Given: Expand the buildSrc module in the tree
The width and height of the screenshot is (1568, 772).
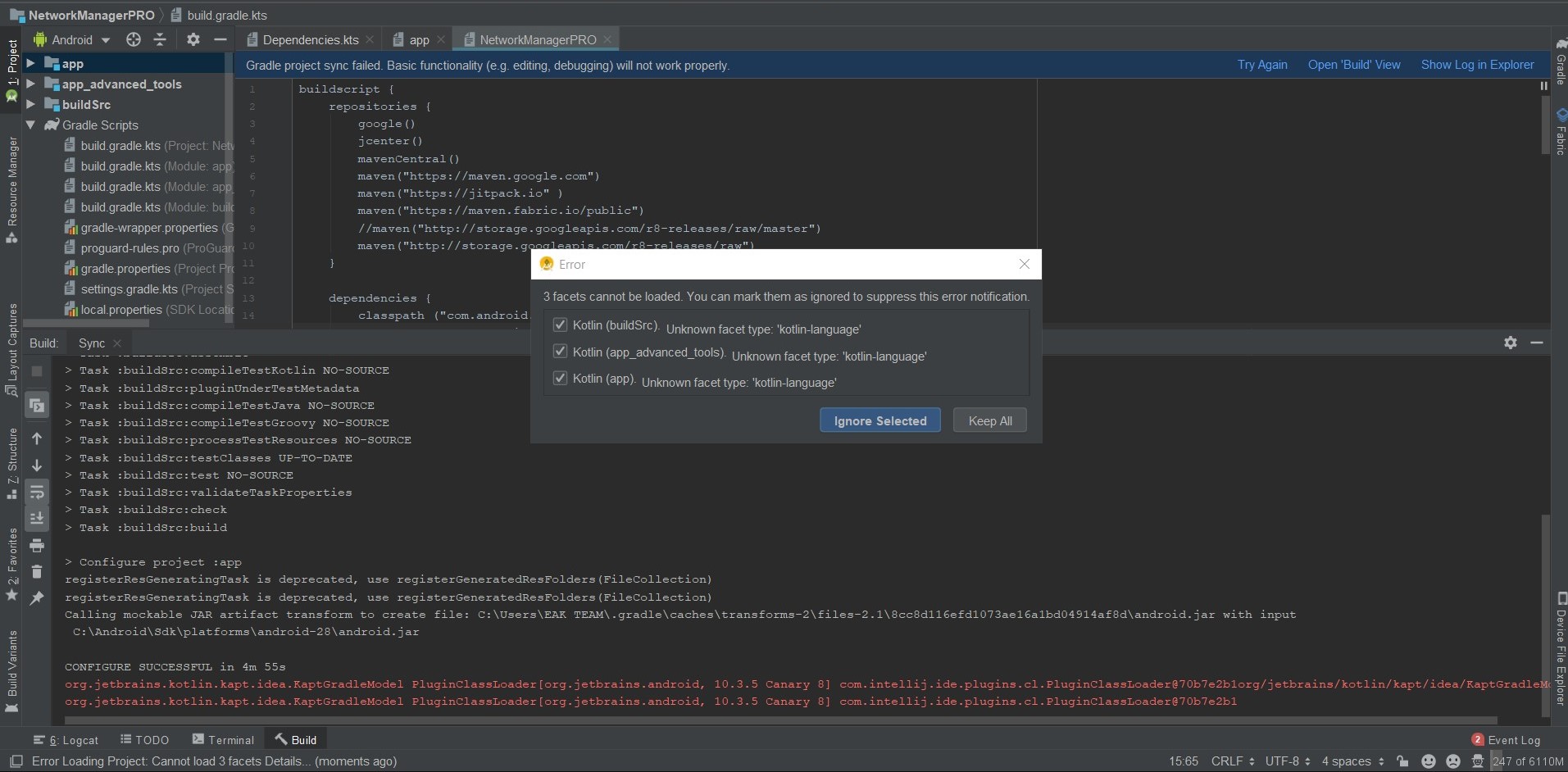Looking at the screenshot, I should 30,104.
